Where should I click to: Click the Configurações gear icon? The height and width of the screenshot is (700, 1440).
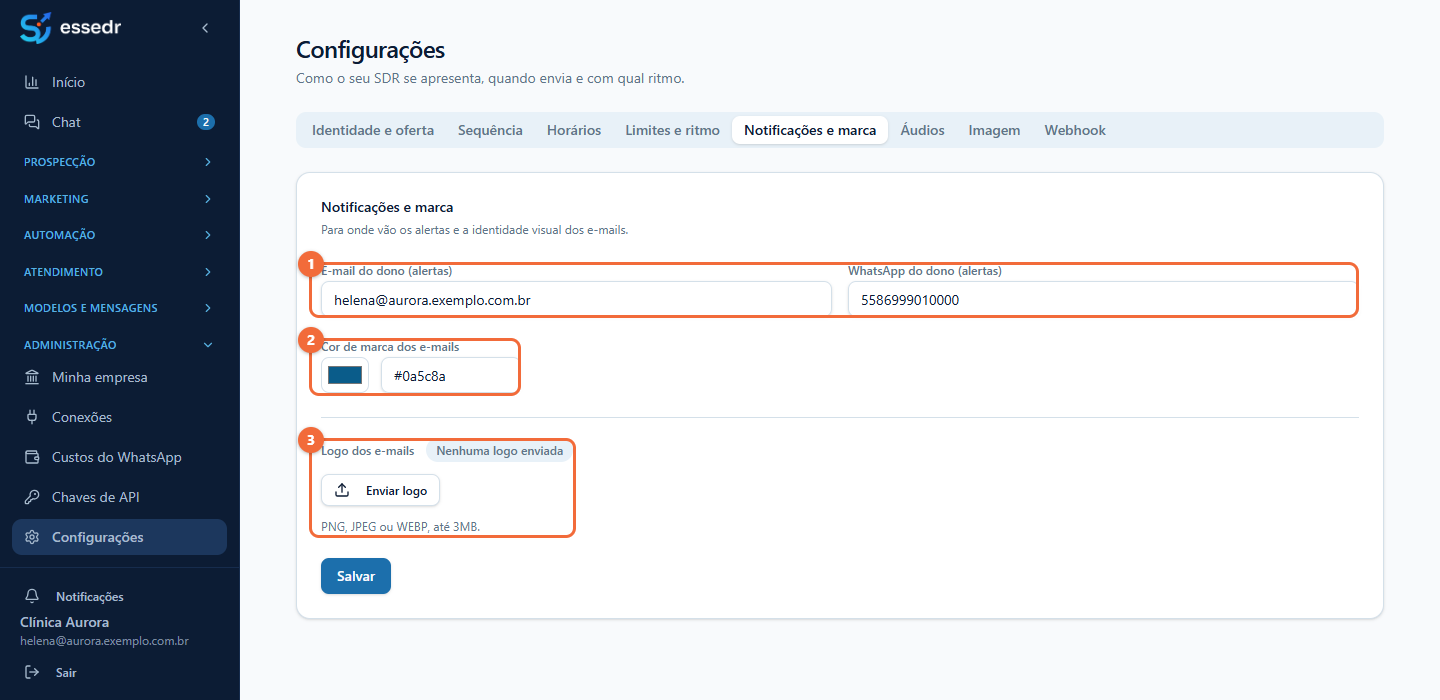[32, 537]
